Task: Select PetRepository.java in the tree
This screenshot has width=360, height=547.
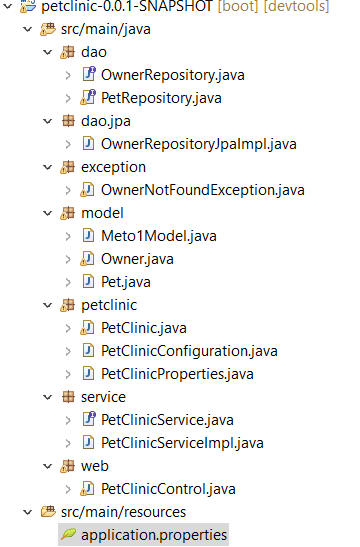Action: (x=161, y=98)
